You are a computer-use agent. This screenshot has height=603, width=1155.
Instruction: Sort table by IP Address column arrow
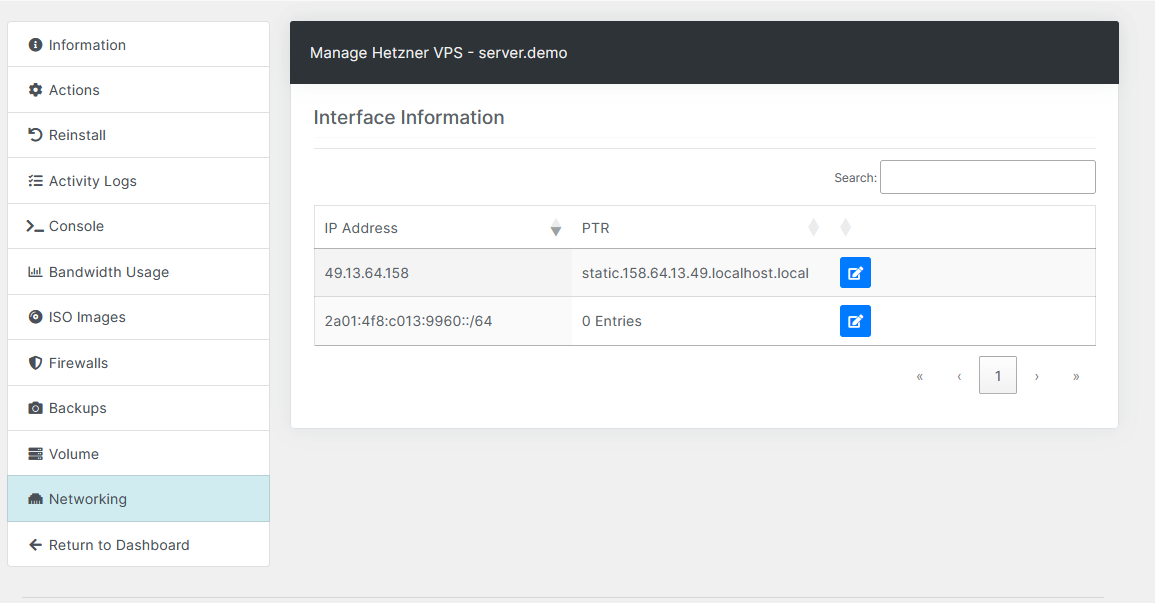click(556, 228)
